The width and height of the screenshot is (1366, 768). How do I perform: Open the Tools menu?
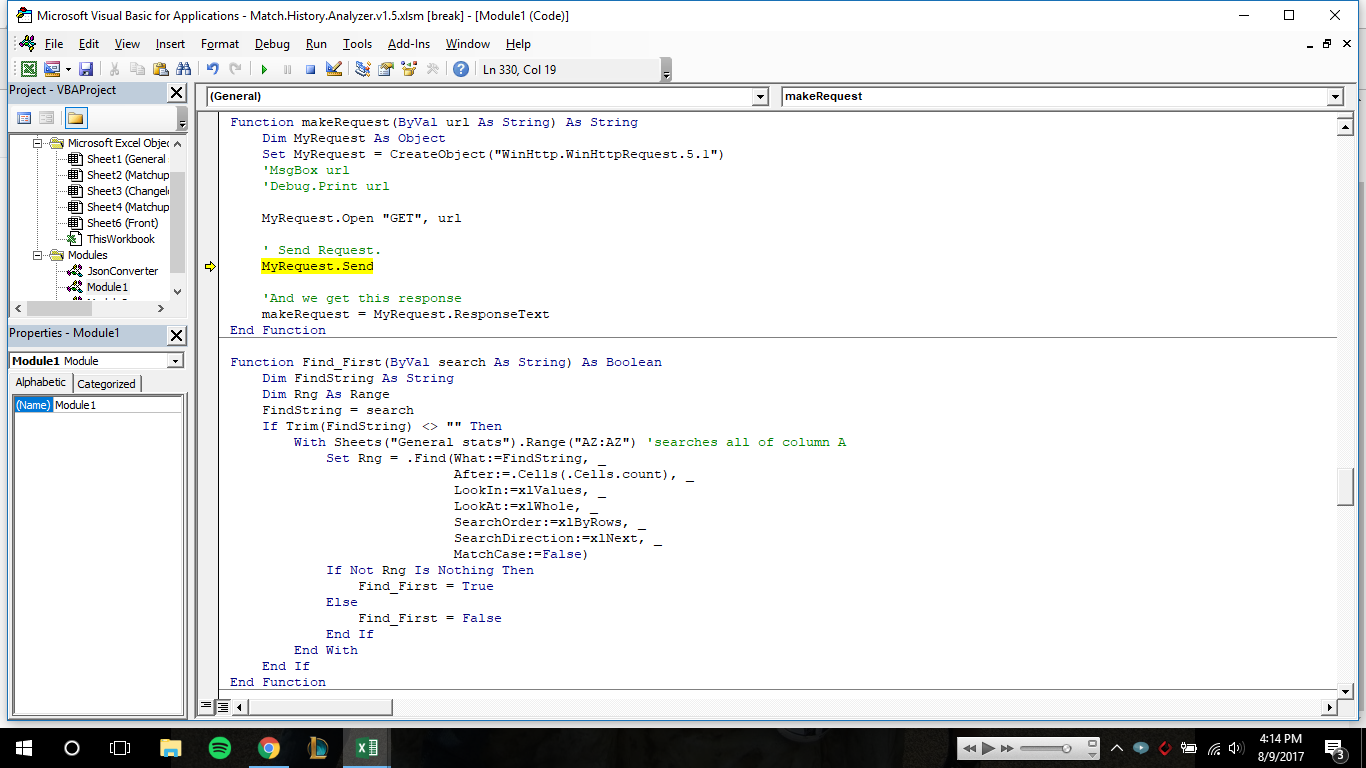click(357, 44)
